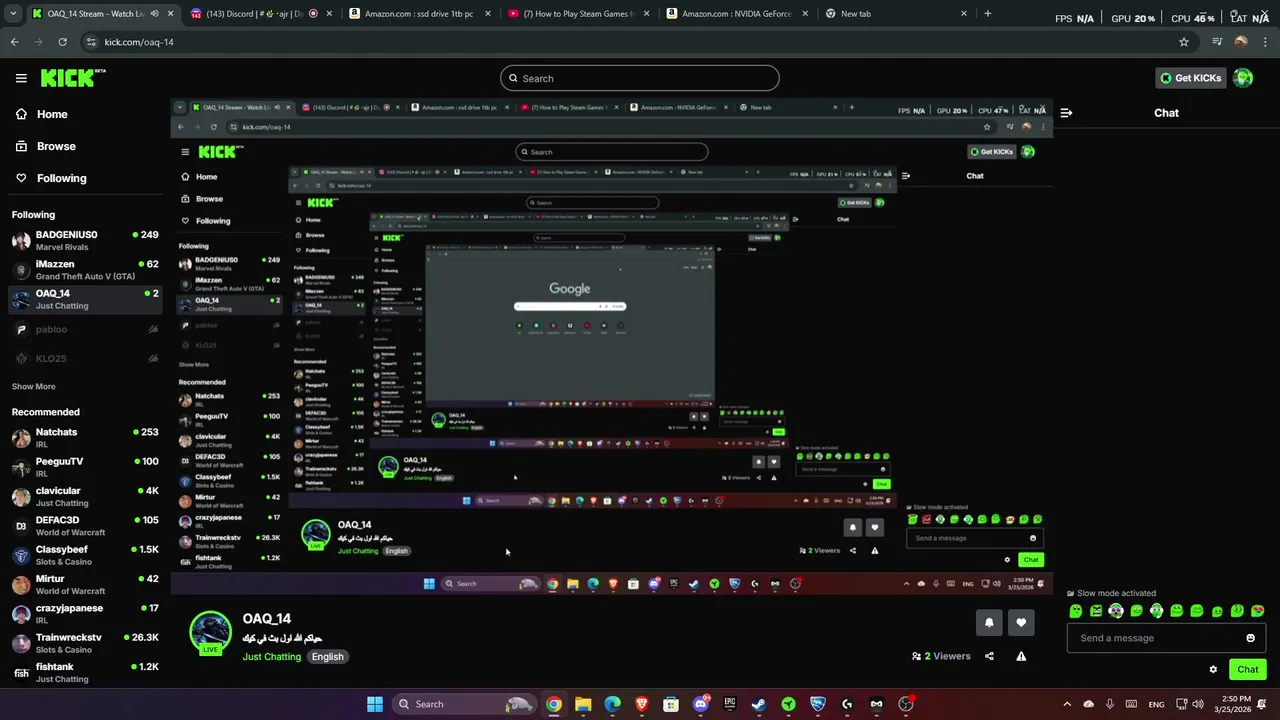Switch to Amazon NVIDIA GeForce tab
This screenshot has width=1280, height=720.
click(x=738, y=14)
